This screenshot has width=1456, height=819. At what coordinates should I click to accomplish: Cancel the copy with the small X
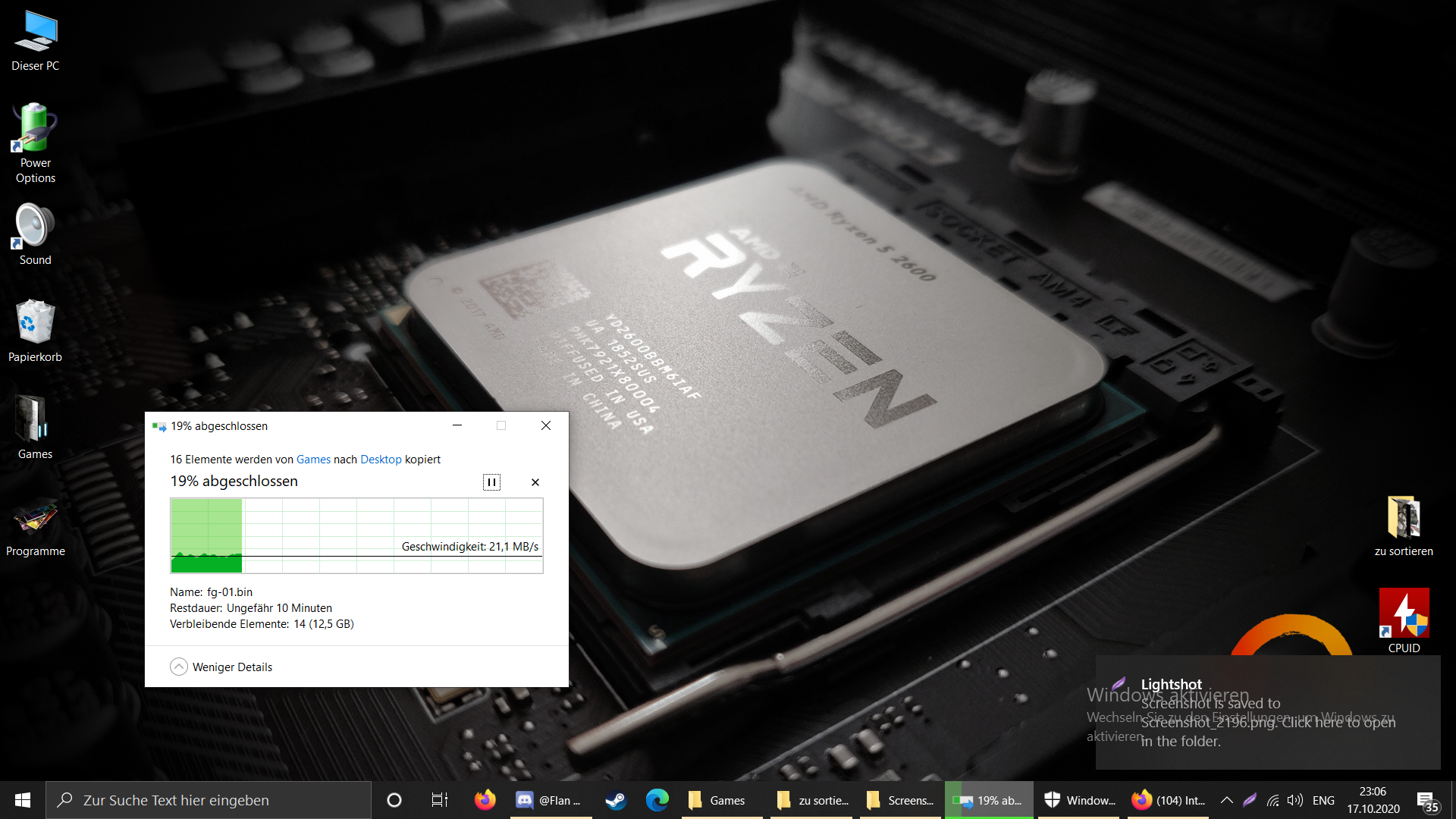(x=535, y=482)
